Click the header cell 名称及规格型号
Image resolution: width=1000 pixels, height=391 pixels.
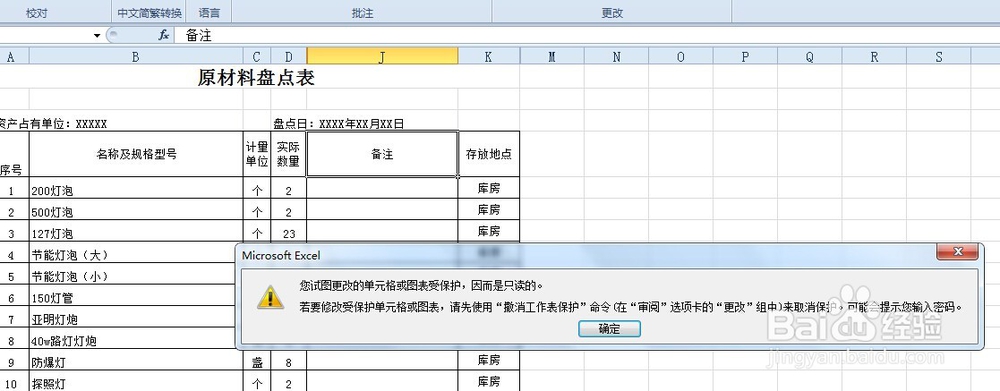tap(136, 154)
